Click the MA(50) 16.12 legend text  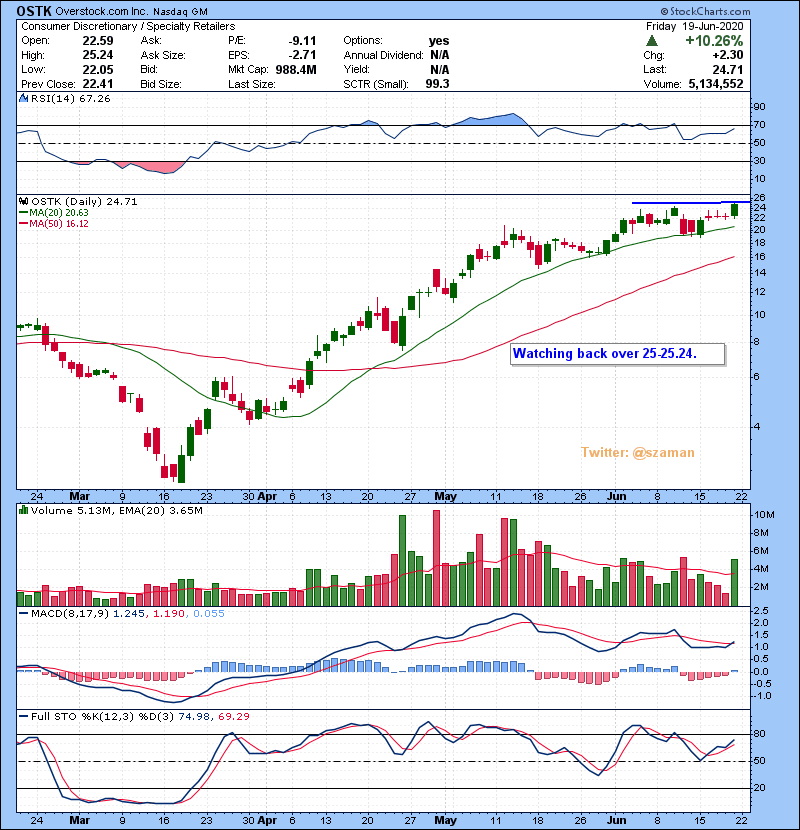point(59,223)
